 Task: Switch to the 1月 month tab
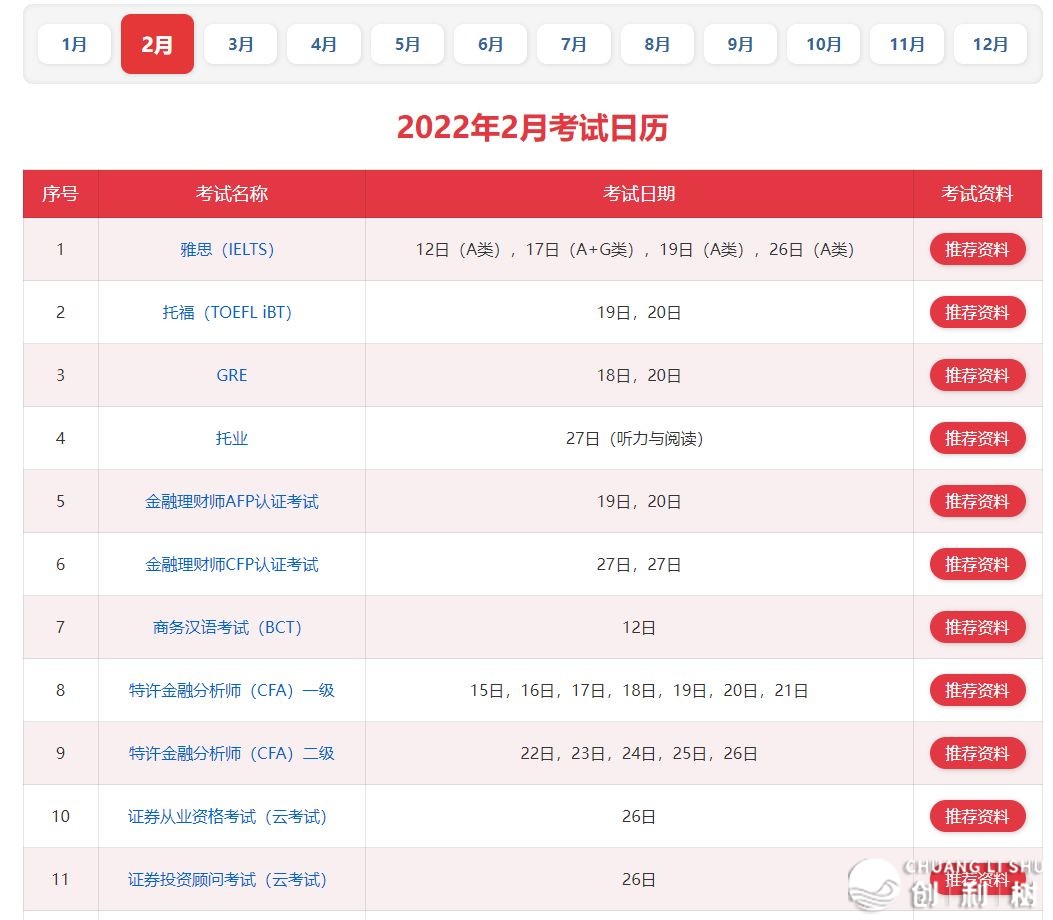click(74, 44)
